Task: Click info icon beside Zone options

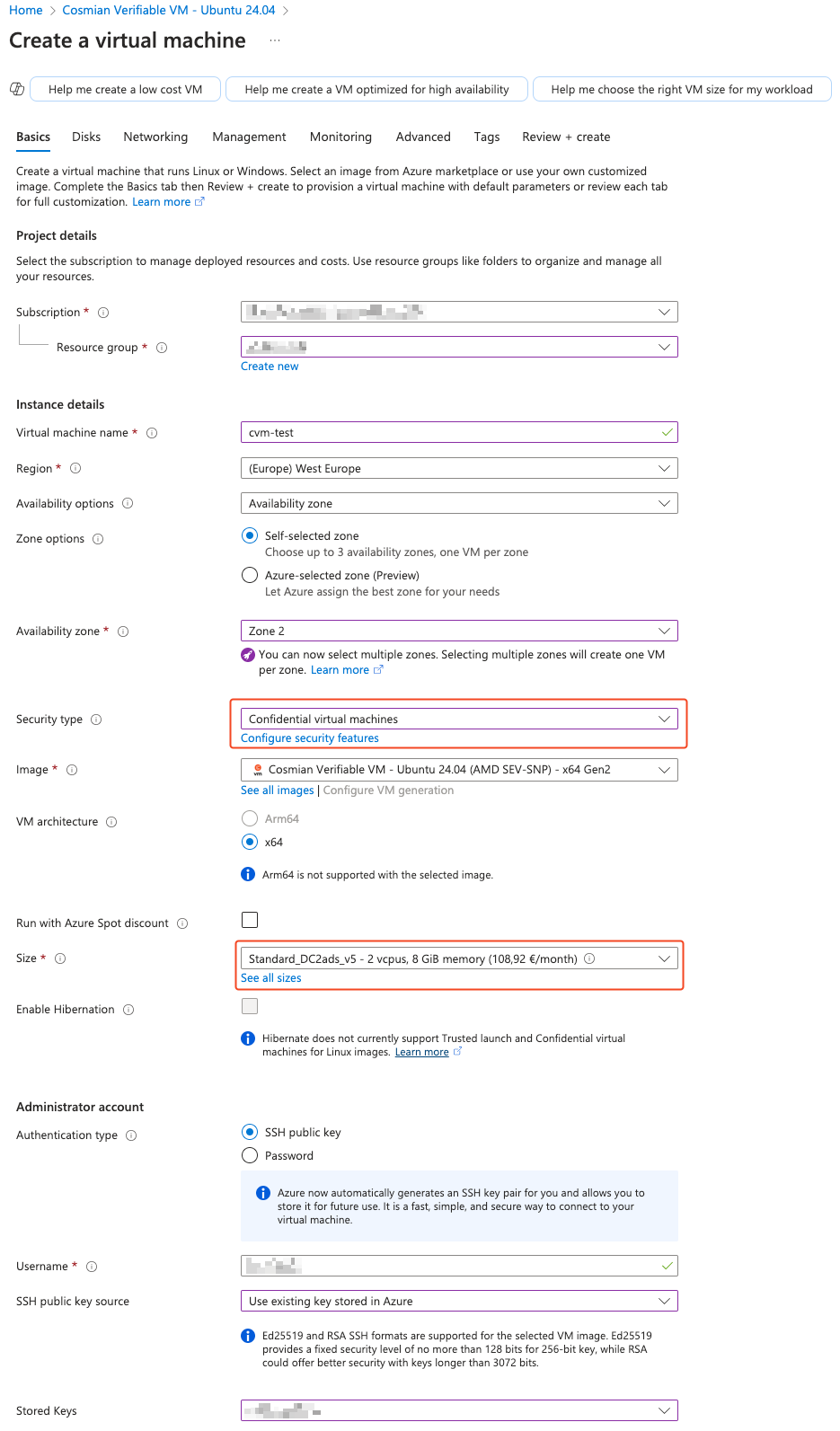Action: [x=98, y=539]
